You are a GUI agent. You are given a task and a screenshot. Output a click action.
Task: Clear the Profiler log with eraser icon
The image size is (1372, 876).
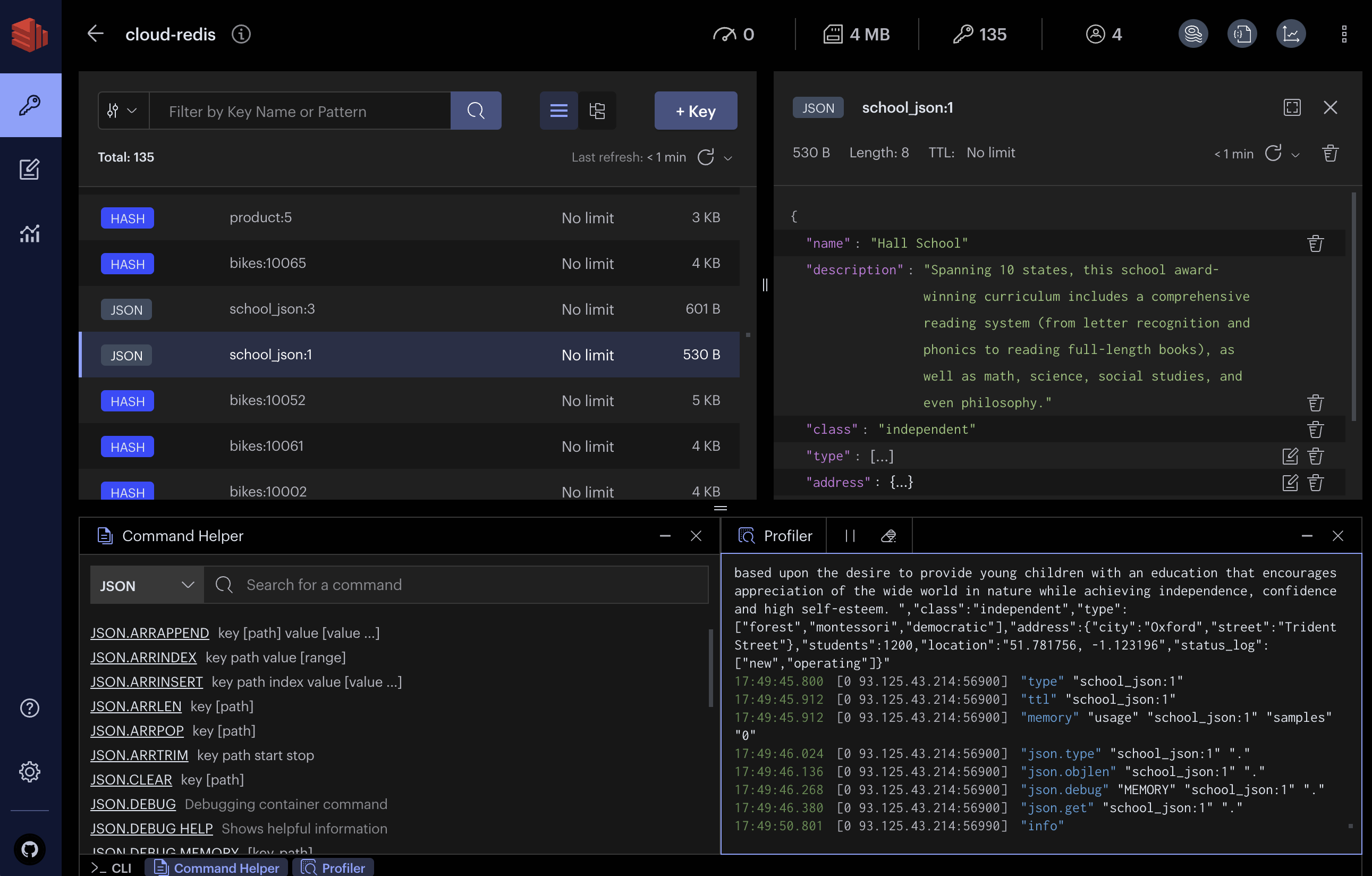(x=888, y=536)
